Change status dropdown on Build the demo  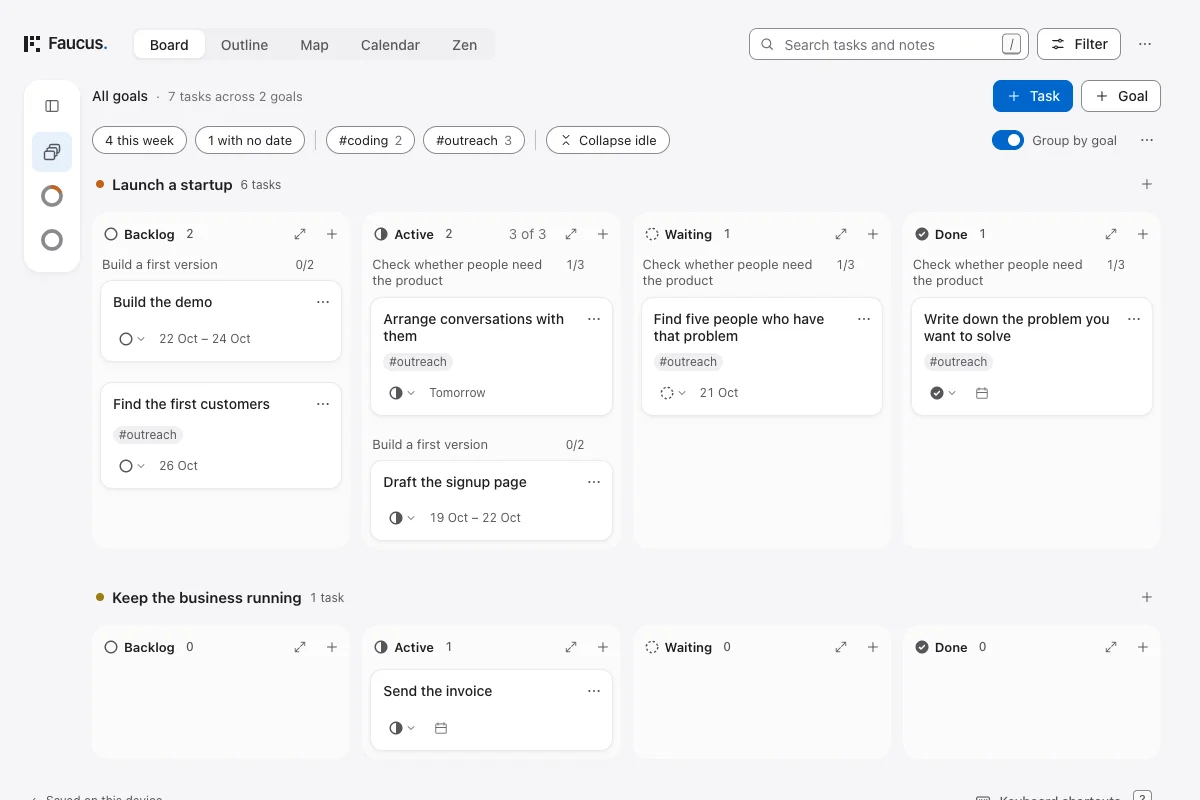(132, 339)
